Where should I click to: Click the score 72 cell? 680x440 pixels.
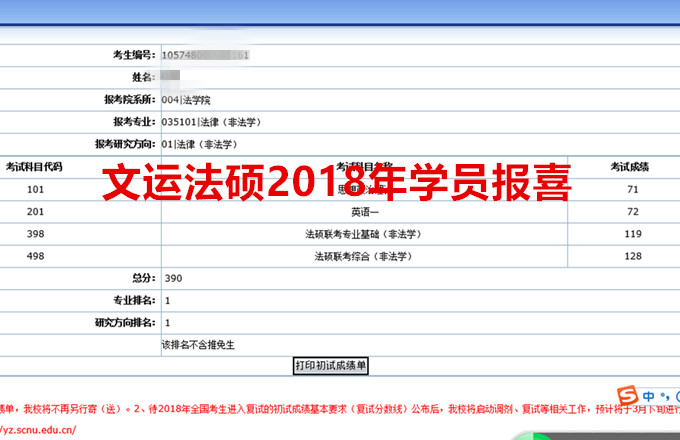(x=633, y=212)
